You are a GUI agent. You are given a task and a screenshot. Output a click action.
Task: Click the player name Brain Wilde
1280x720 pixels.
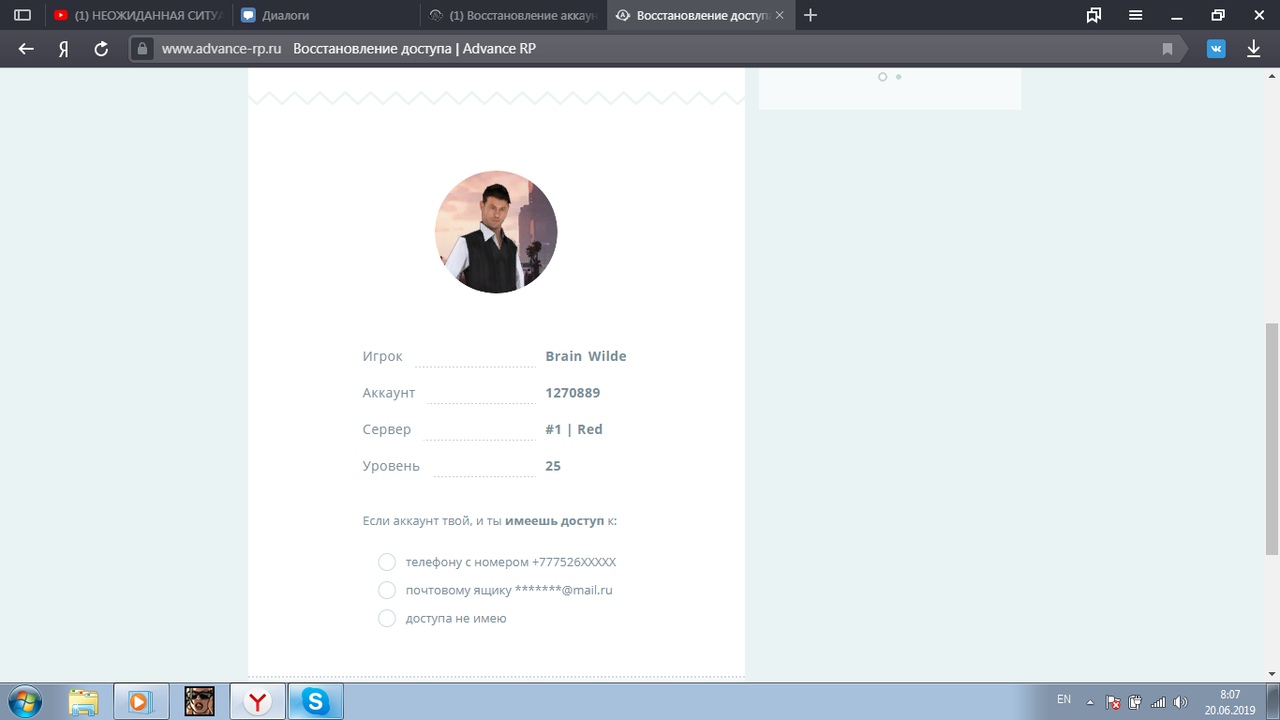click(586, 356)
